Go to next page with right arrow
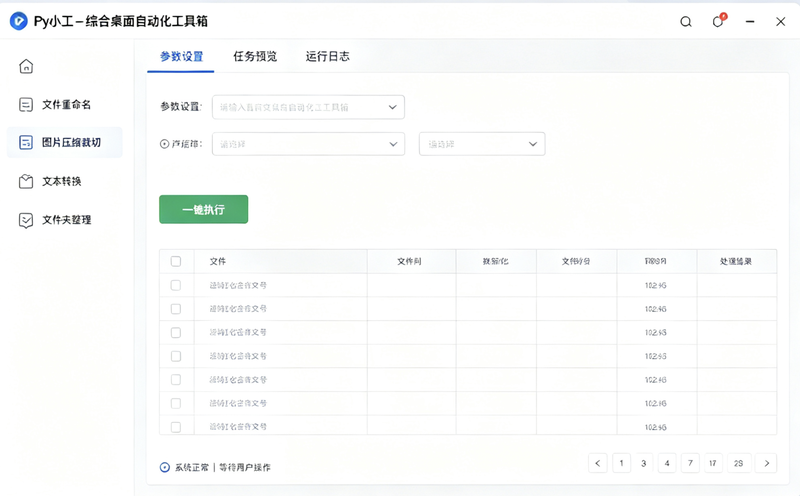This screenshot has width=800, height=496. click(x=766, y=463)
